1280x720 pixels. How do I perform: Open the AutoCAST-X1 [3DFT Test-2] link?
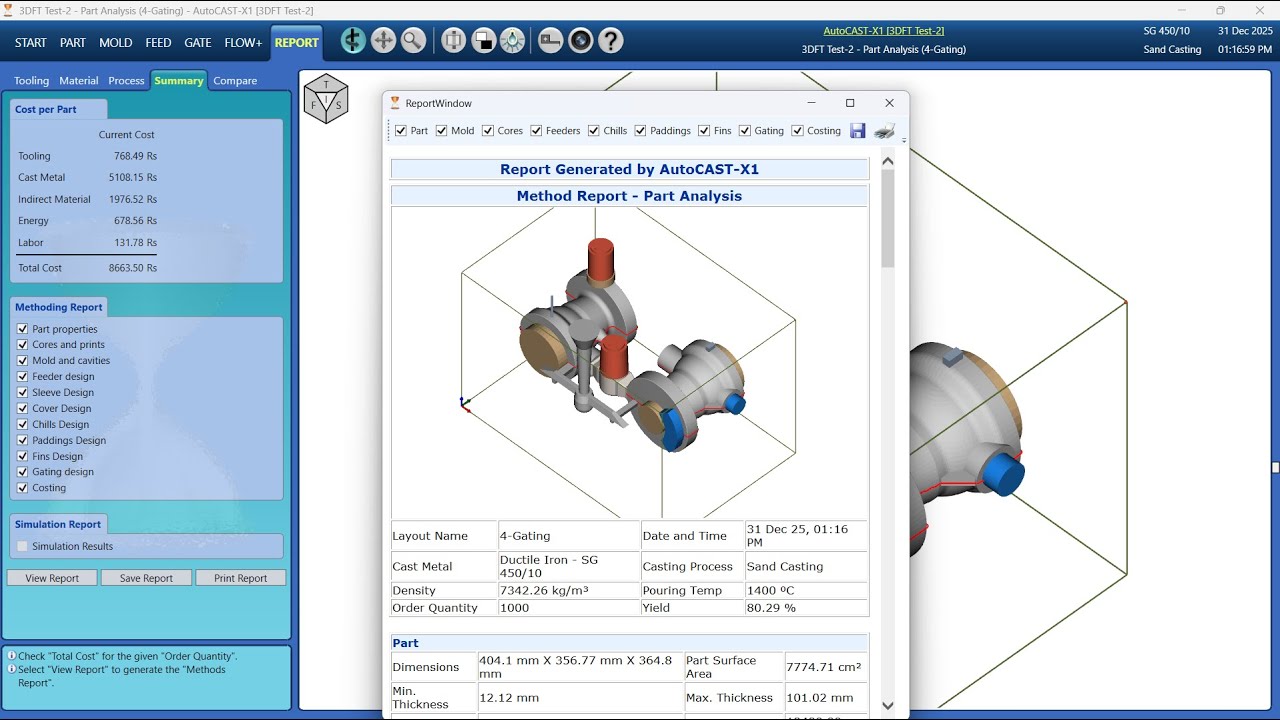(x=884, y=31)
